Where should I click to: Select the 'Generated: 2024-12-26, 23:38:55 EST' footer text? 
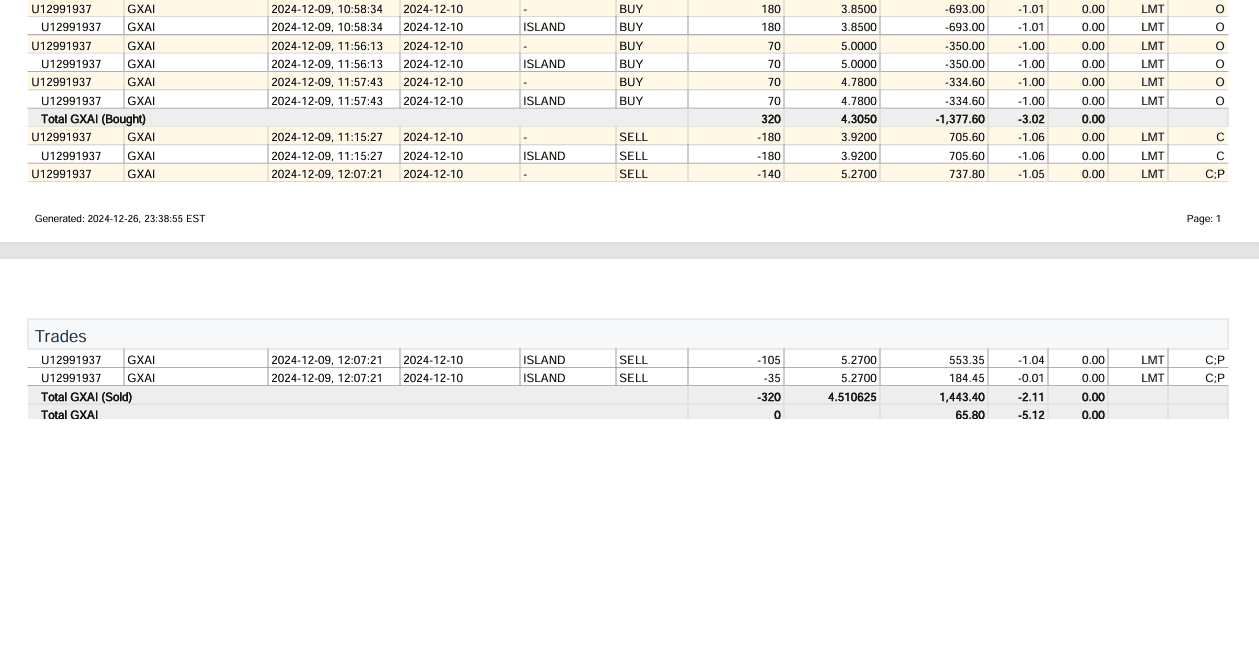(x=120, y=218)
